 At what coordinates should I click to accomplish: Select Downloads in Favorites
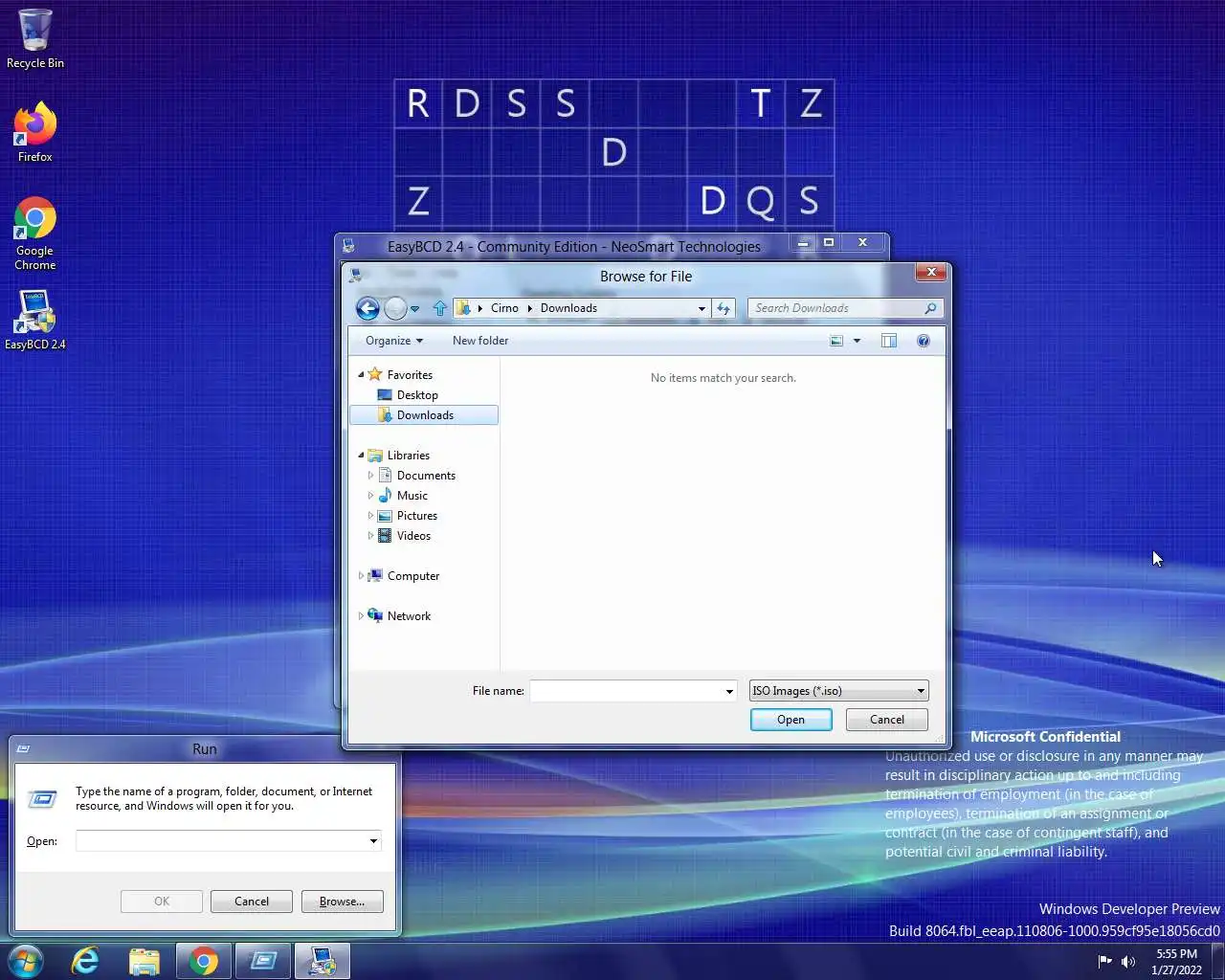(x=425, y=415)
